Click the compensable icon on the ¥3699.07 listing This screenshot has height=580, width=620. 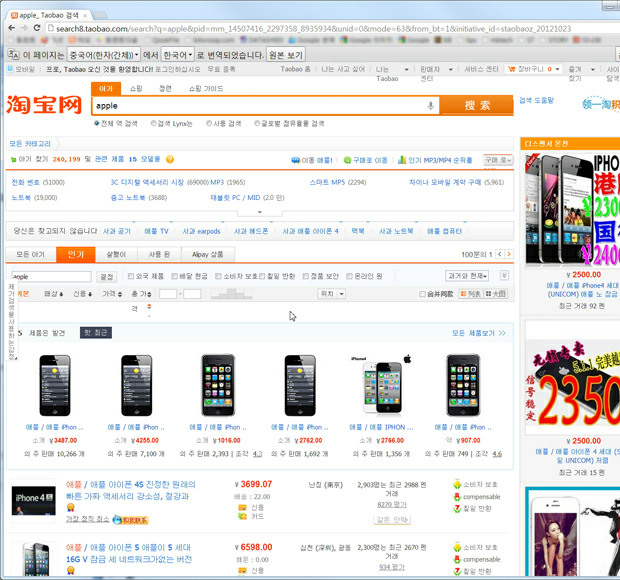[457, 497]
